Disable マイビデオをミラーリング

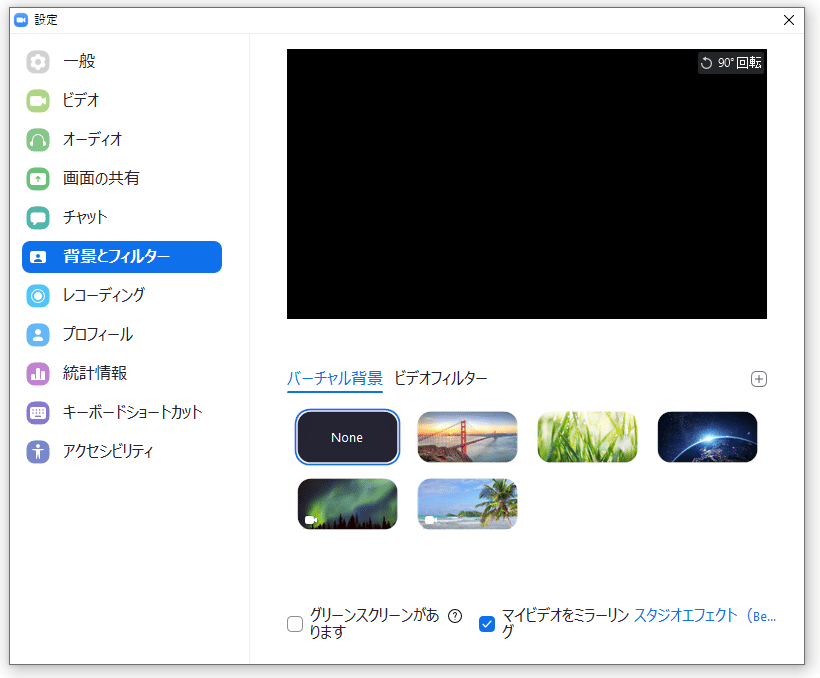pos(487,623)
